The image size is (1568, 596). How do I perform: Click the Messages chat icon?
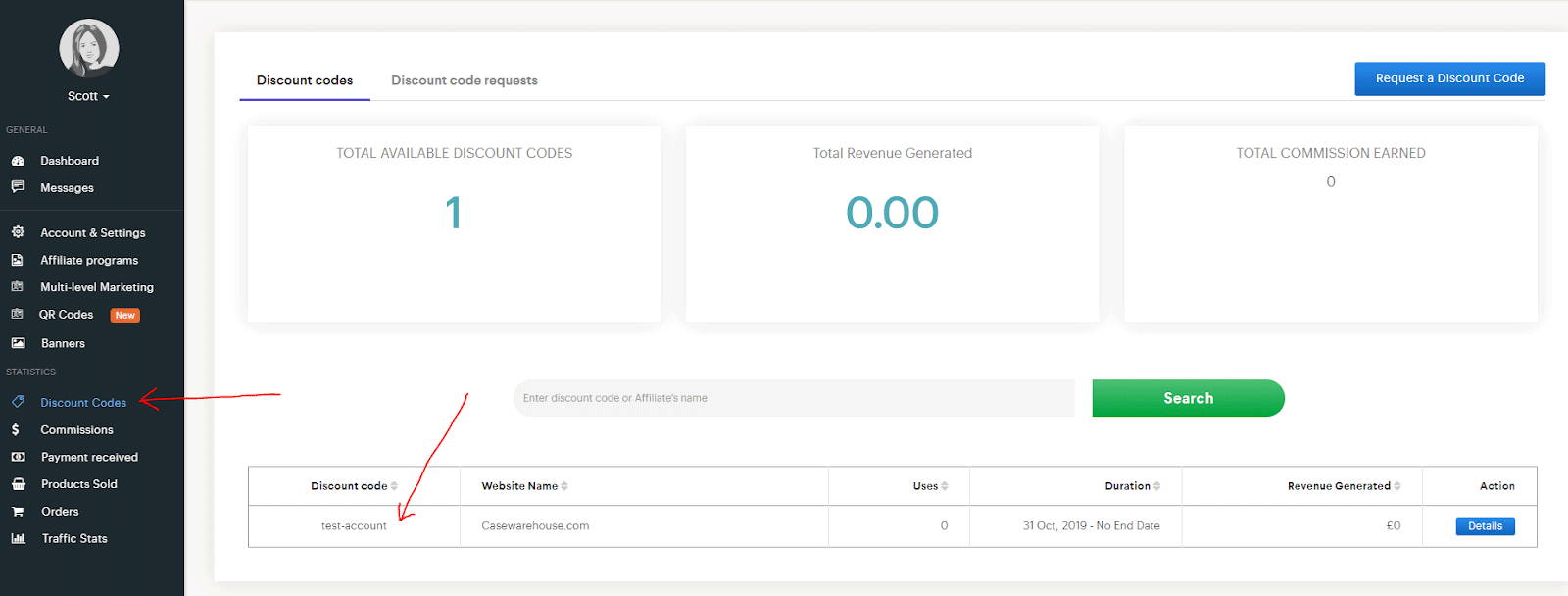tap(18, 187)
